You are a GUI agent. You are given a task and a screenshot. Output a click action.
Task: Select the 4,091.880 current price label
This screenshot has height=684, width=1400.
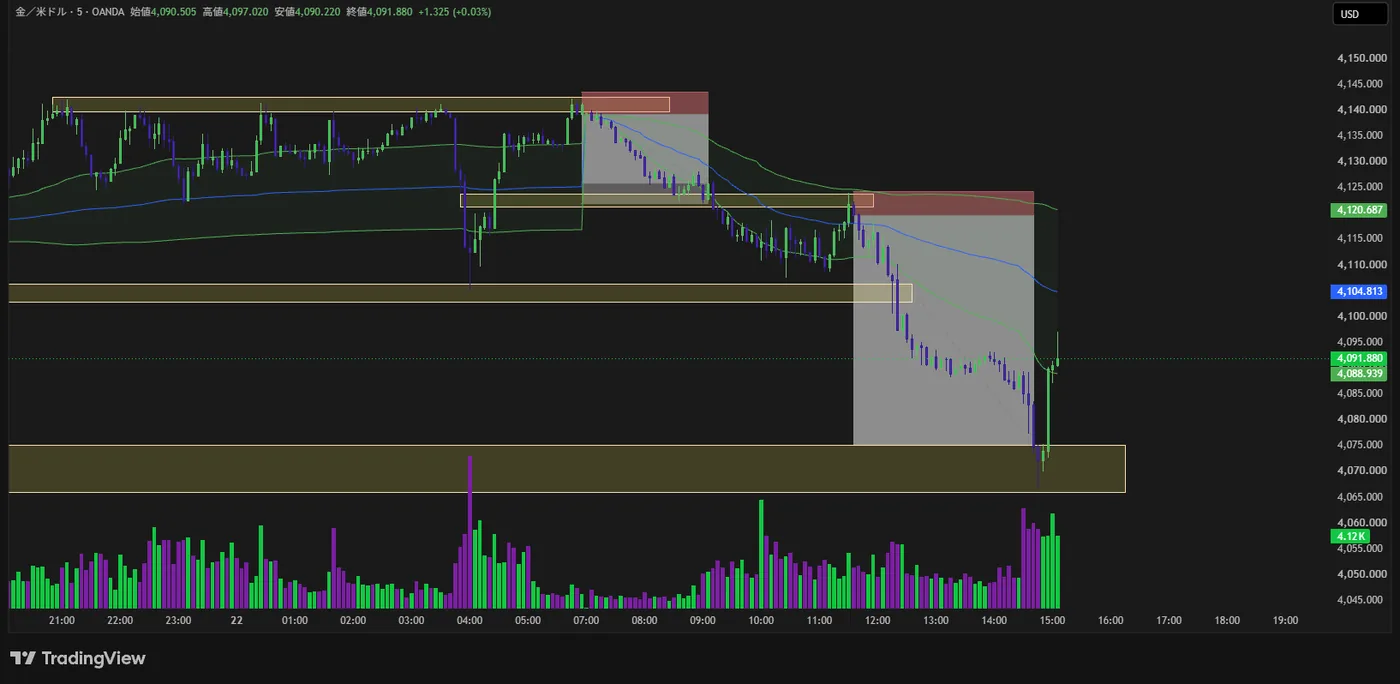click(1357, 359)
